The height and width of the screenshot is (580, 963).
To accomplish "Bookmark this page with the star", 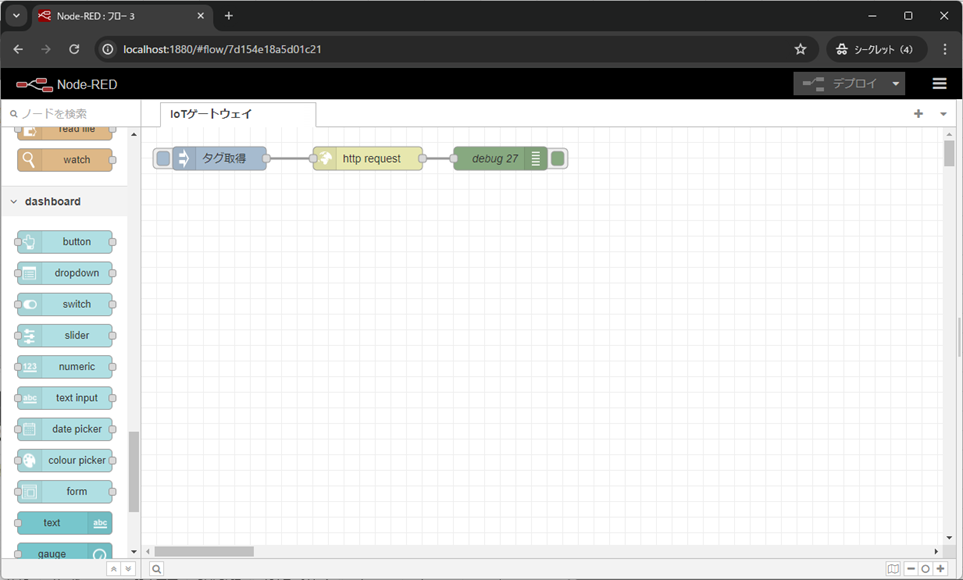I will pos(800,49).
